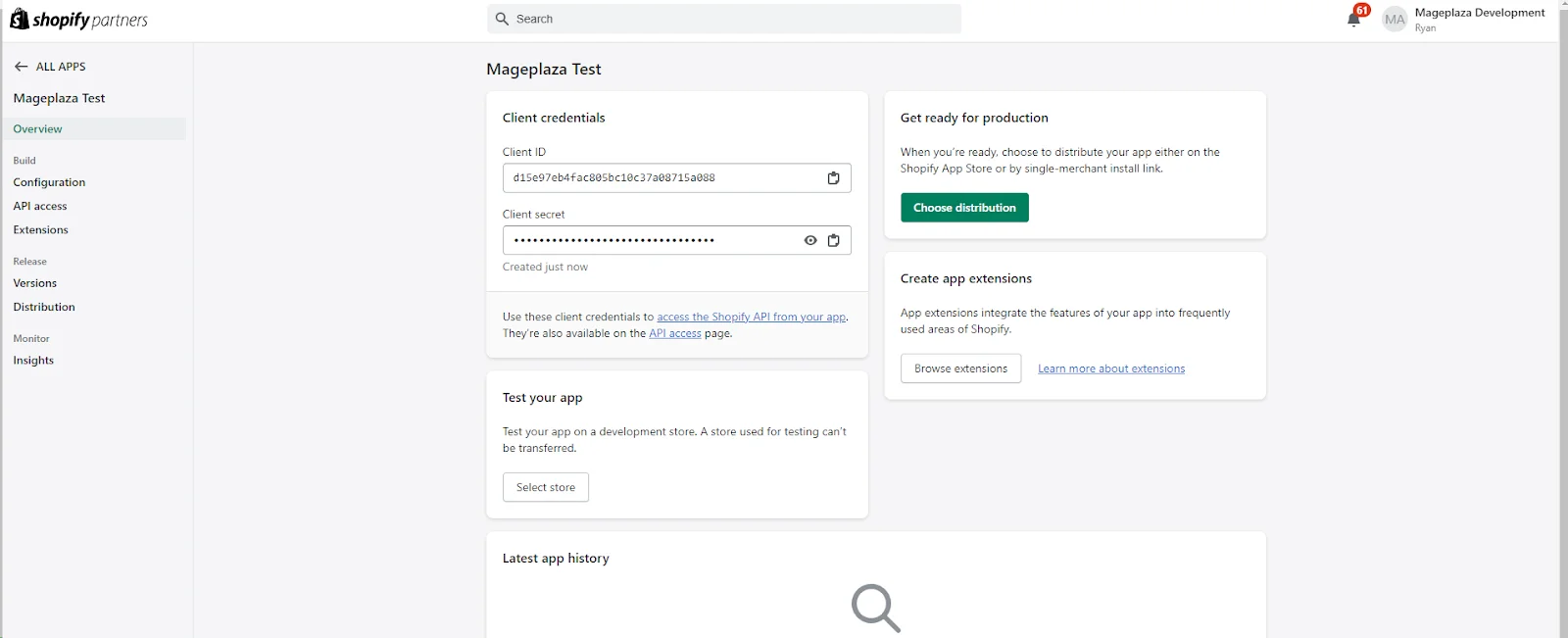Click the Created just now text

(x=545, y=267)
